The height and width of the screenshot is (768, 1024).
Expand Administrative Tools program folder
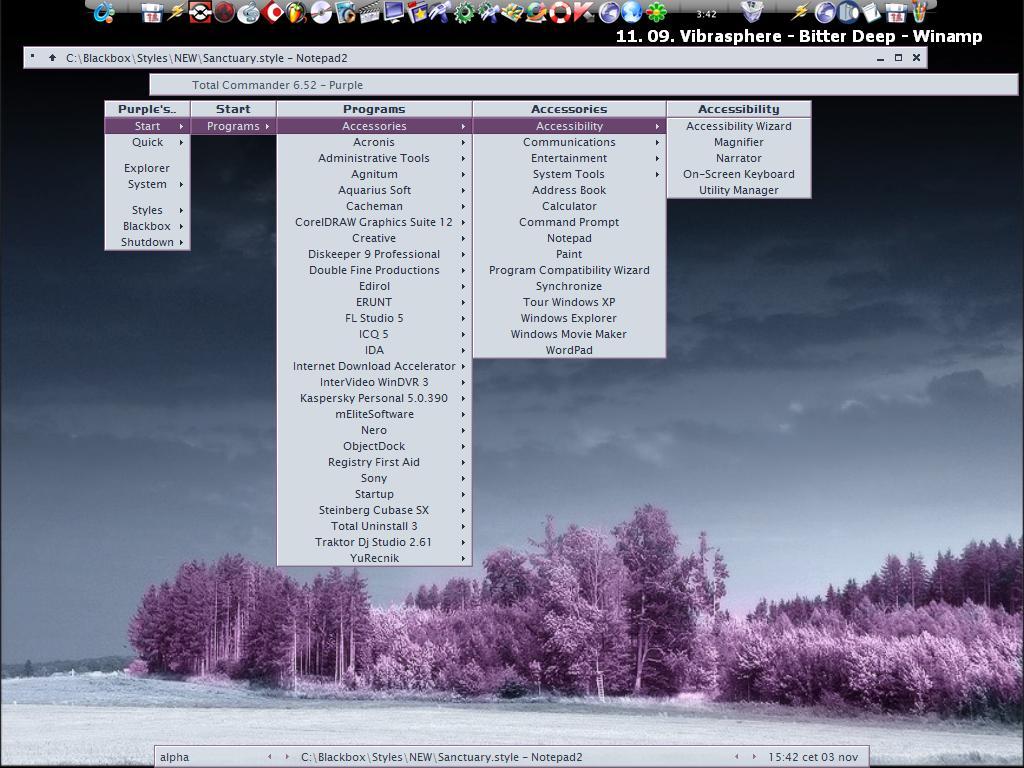[x=374, y=158]
